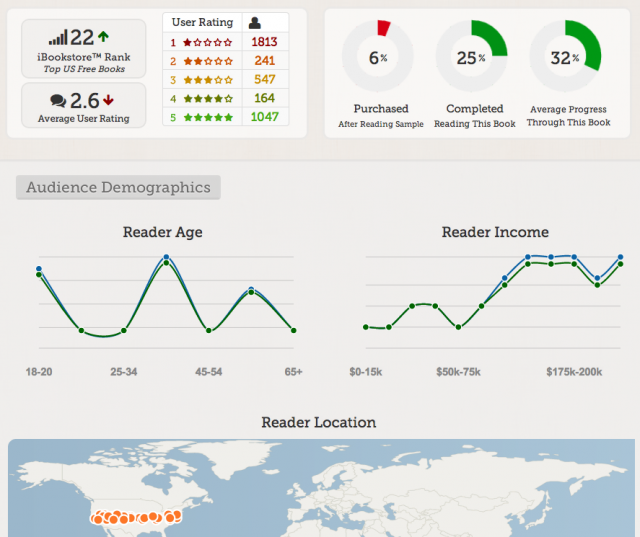640x537 pixels.
Task: Click the 32% Average Progress donut chart
Action: pyautogui.click(x=566, y=57)
